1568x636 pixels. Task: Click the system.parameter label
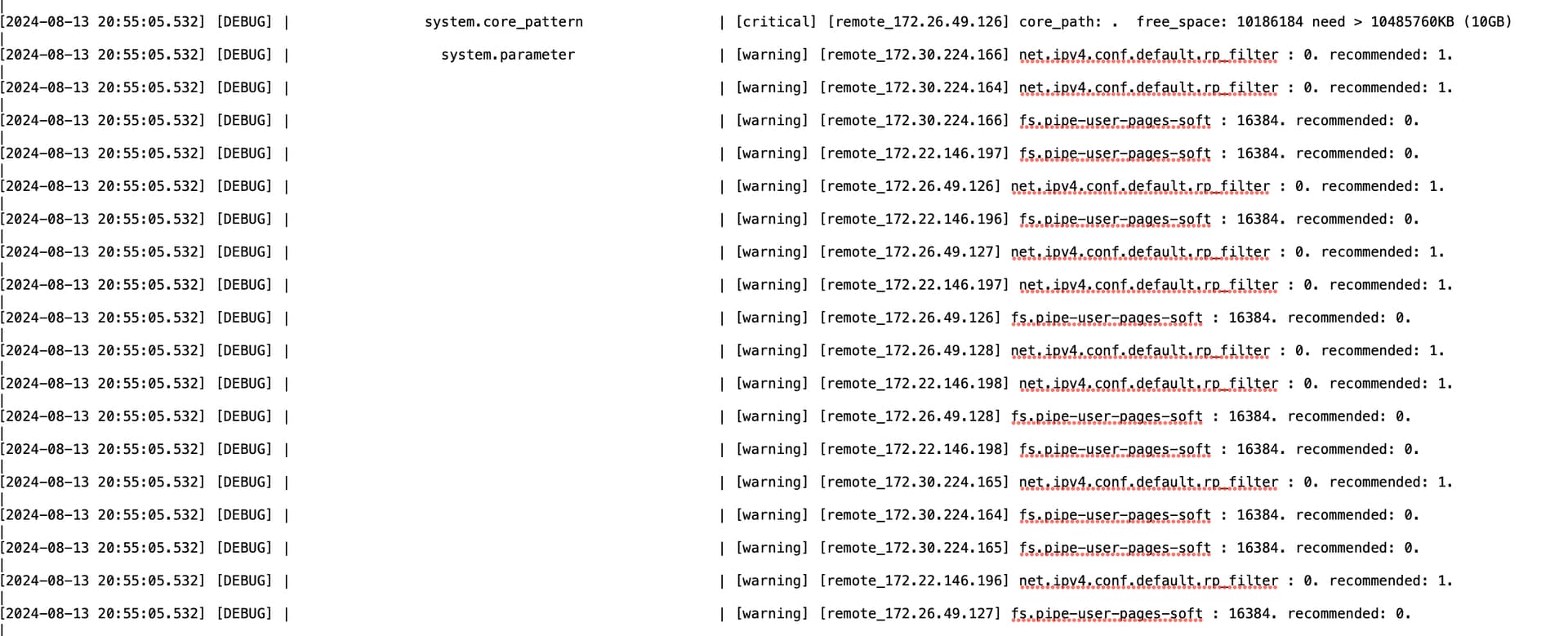point(508,55)
